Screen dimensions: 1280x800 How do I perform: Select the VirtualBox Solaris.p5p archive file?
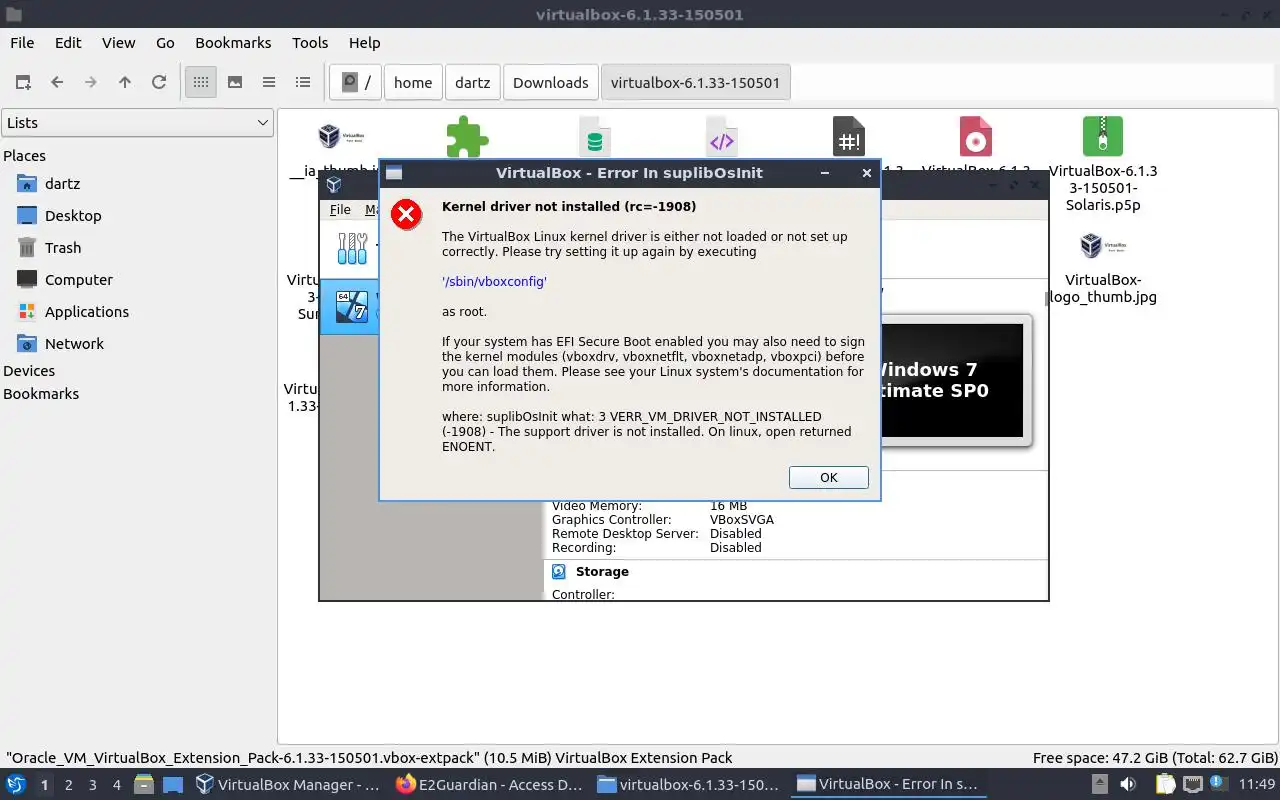[x=1103, y=163]
